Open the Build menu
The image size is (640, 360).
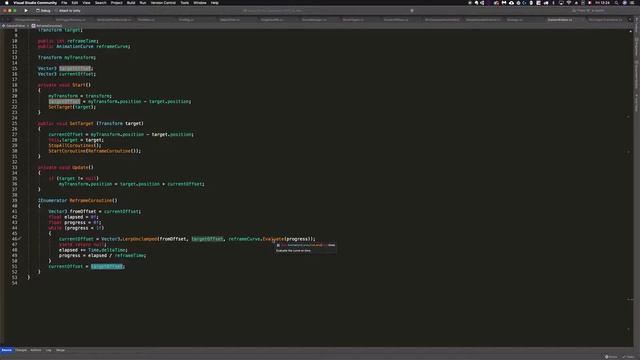point(131,2)
